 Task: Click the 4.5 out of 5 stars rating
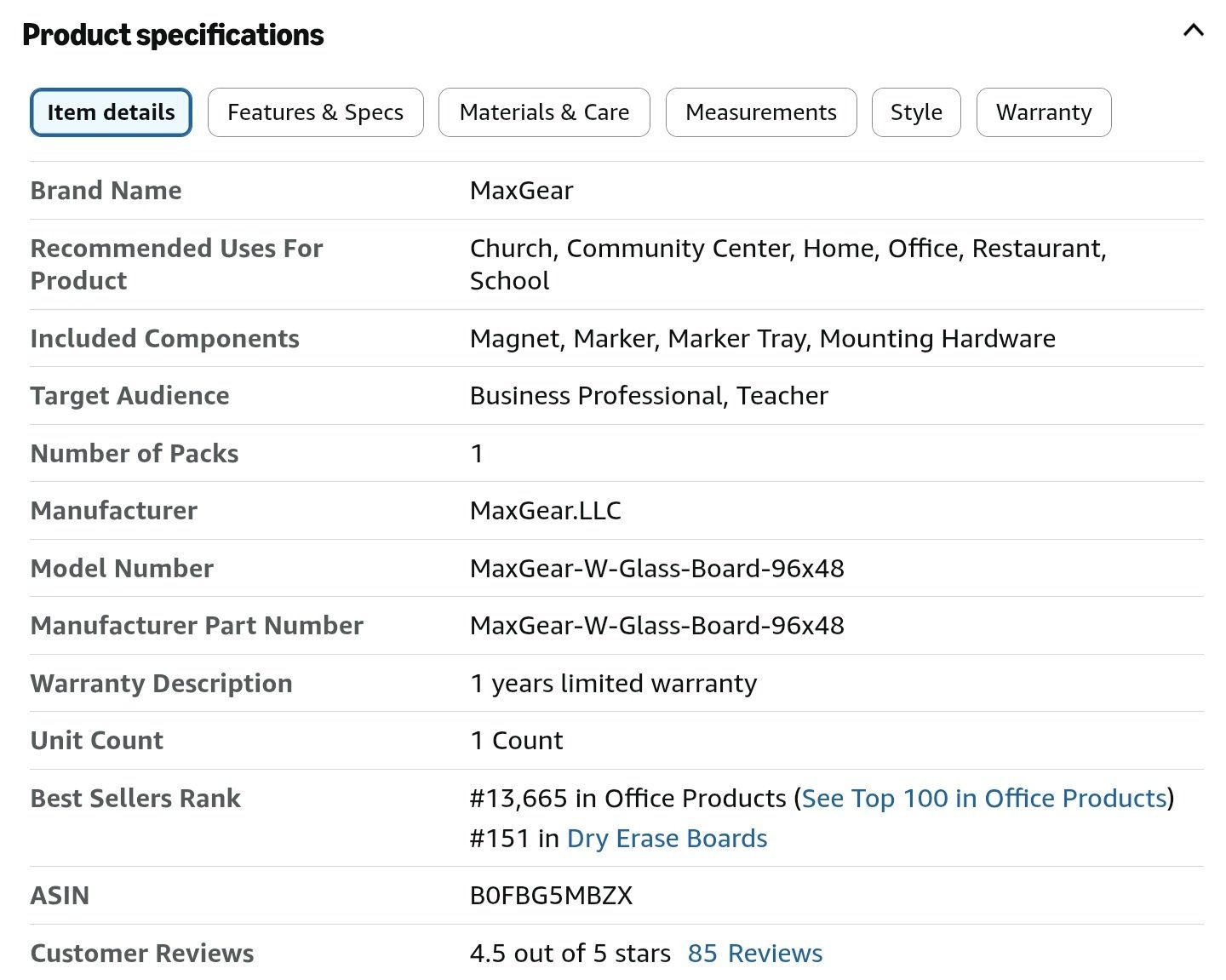click(570, 954)
